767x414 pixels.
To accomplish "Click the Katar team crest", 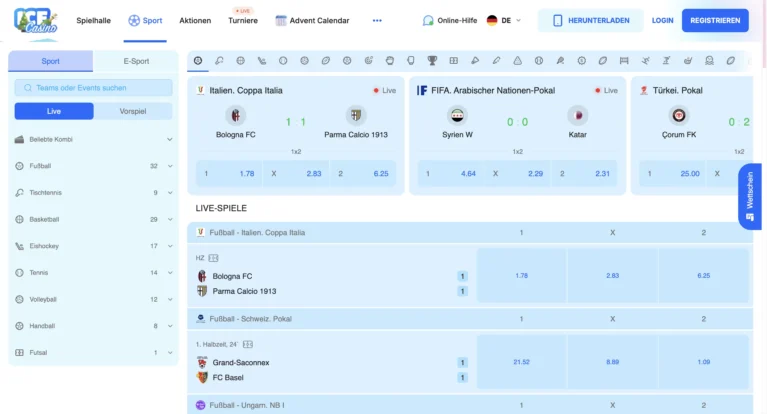I will coord(578,115).
